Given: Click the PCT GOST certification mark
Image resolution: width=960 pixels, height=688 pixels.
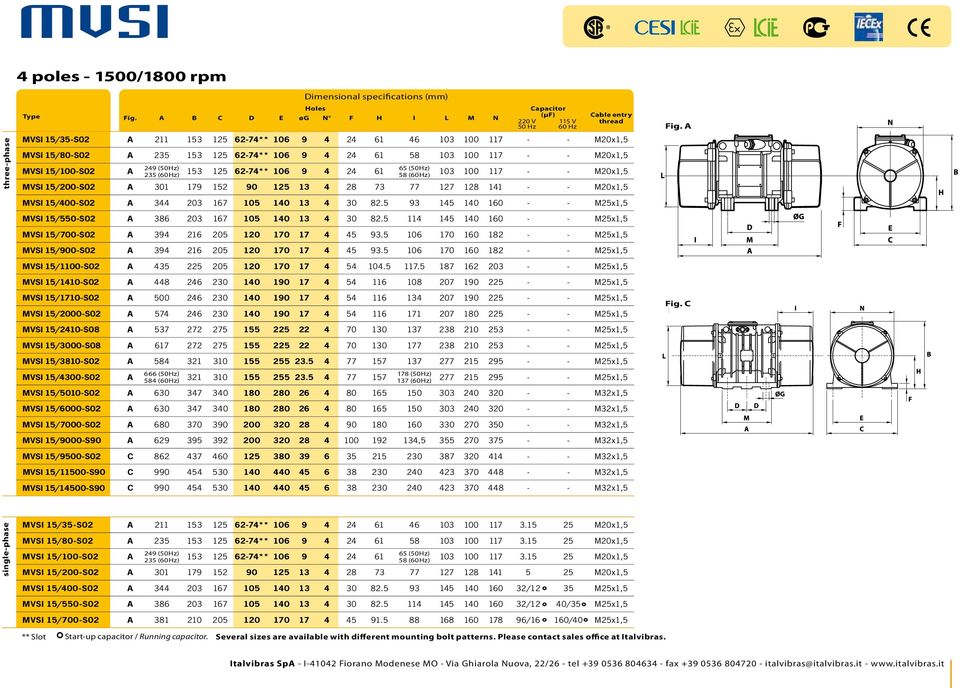Looking at the screenshot, I should click(x=816, y=28).
